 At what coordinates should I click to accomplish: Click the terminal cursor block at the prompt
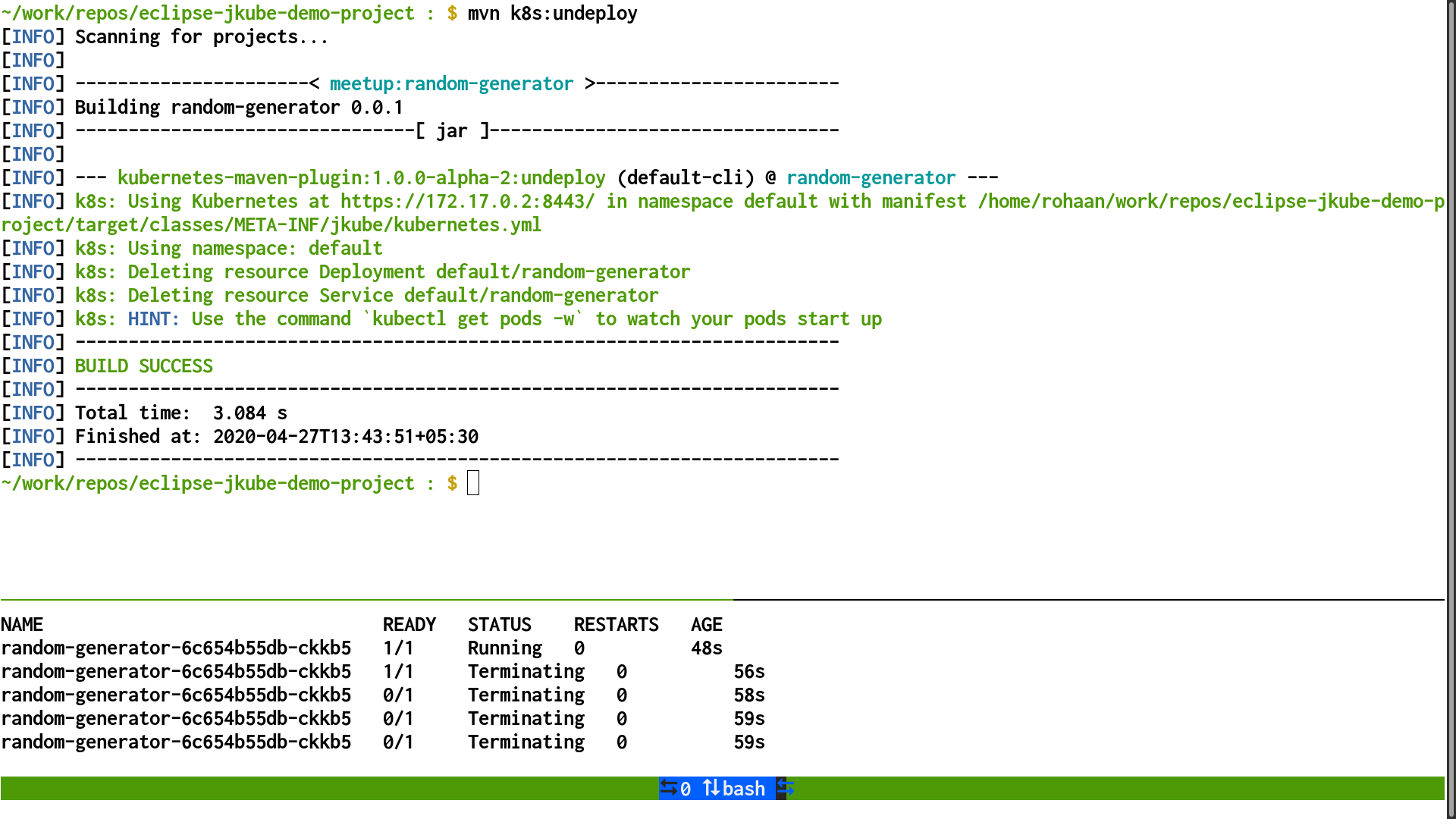473,483
